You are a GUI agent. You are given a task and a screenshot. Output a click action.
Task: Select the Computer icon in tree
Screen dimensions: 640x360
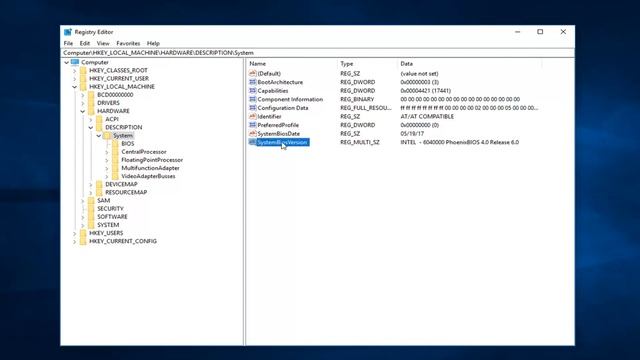click(75, 62)
